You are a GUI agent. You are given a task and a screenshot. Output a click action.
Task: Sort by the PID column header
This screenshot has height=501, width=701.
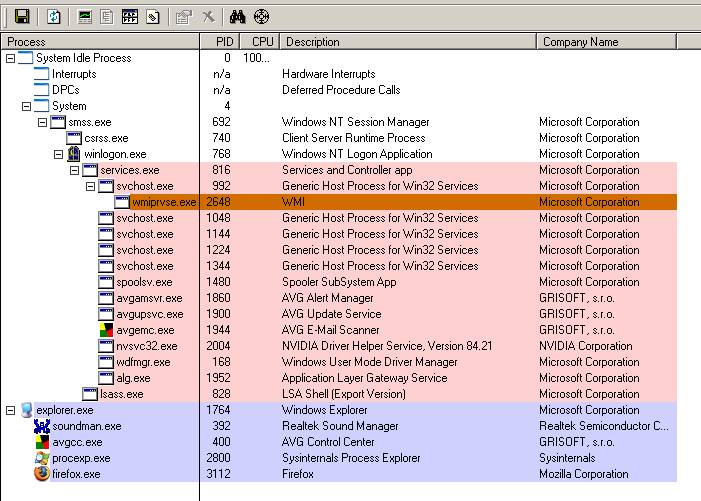[220, 42]
